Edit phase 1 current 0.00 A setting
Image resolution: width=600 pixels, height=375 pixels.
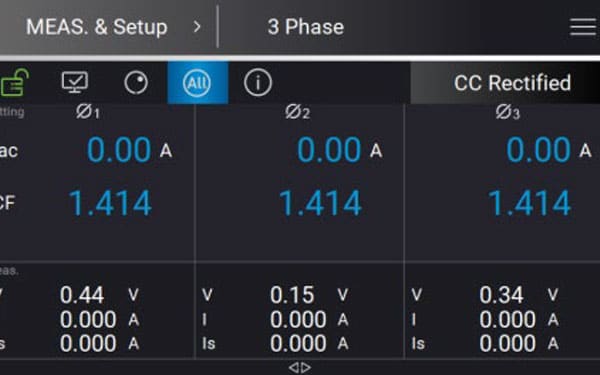tap(130, 150)
